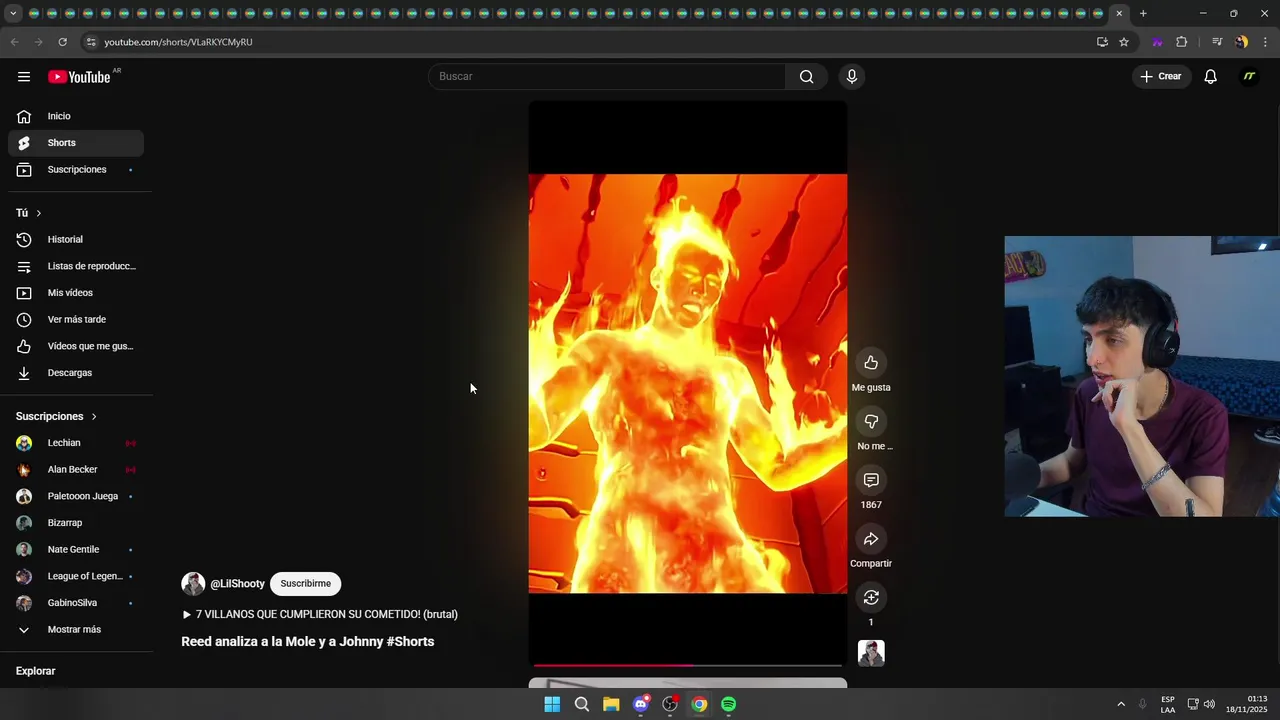Open the 7 VILLANOS related video link
The height and width of the screenshot is (720, 1280).
coord(320,615)
